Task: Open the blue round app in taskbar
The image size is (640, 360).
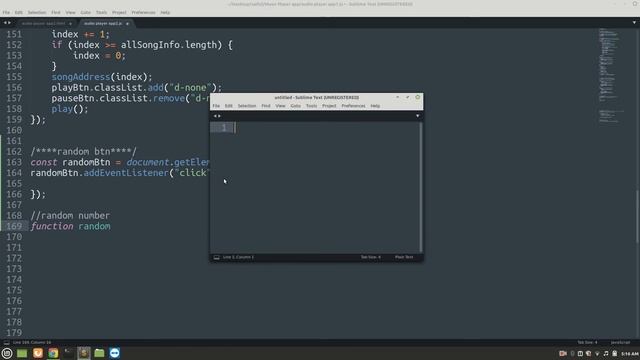Action: click(115, 353)
